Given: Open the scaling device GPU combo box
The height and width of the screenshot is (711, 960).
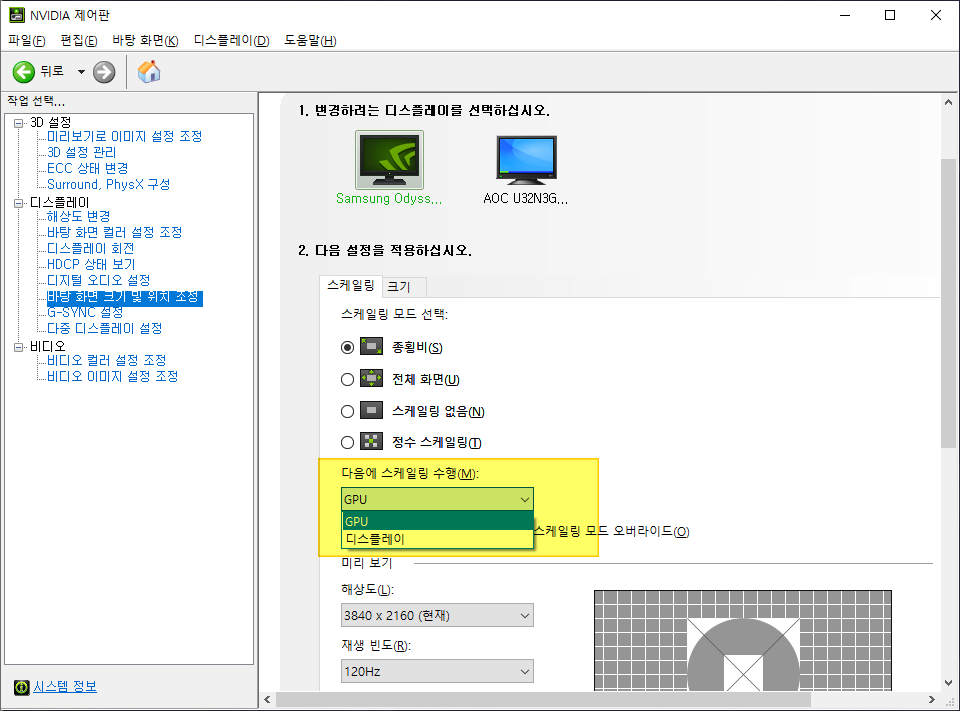Looking at the screenshot, I should [437, 499].
